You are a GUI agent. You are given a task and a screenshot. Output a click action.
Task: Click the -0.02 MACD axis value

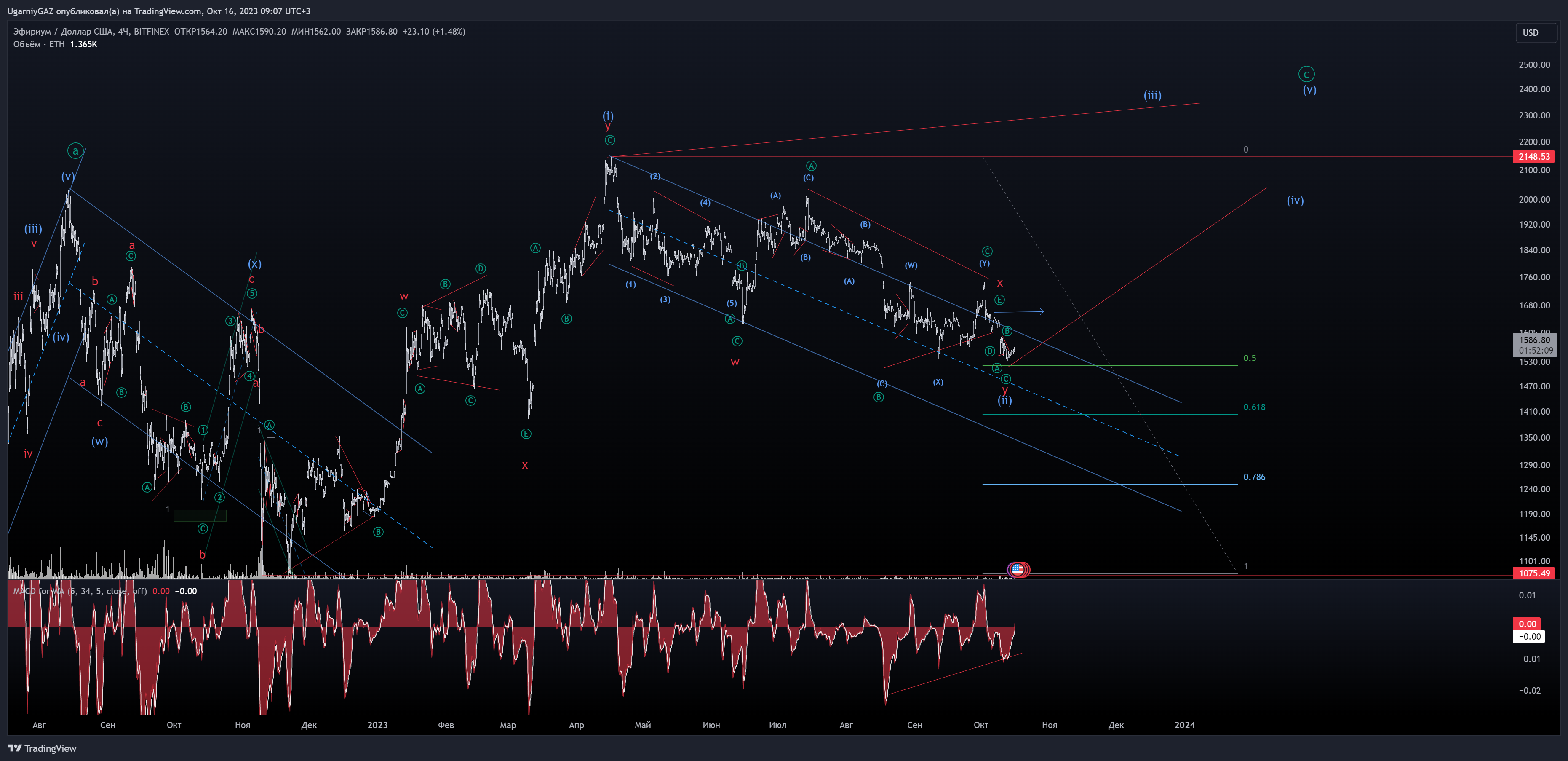pyautogui.click(x=1529, y=690)
